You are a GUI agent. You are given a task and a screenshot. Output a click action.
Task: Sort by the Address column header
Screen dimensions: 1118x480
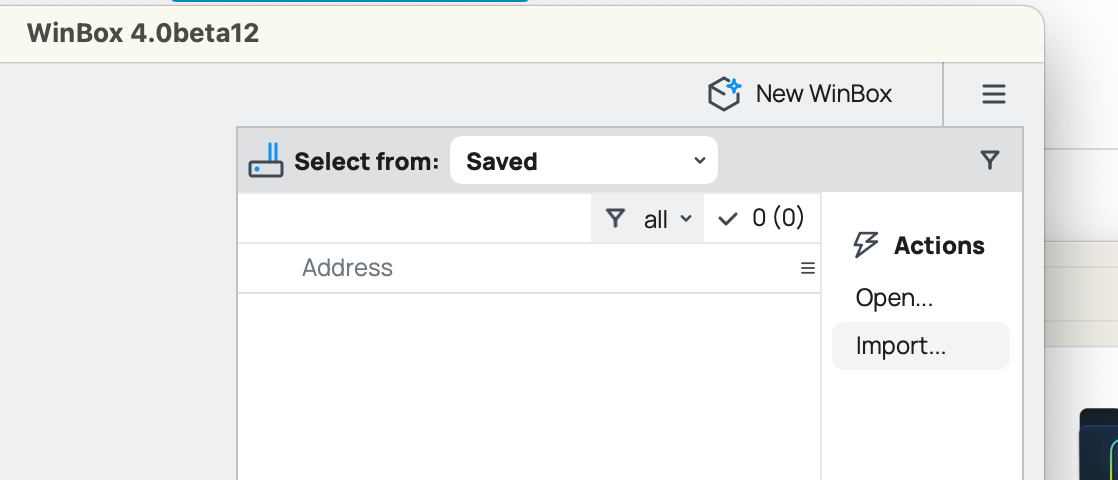coord(348,268)
